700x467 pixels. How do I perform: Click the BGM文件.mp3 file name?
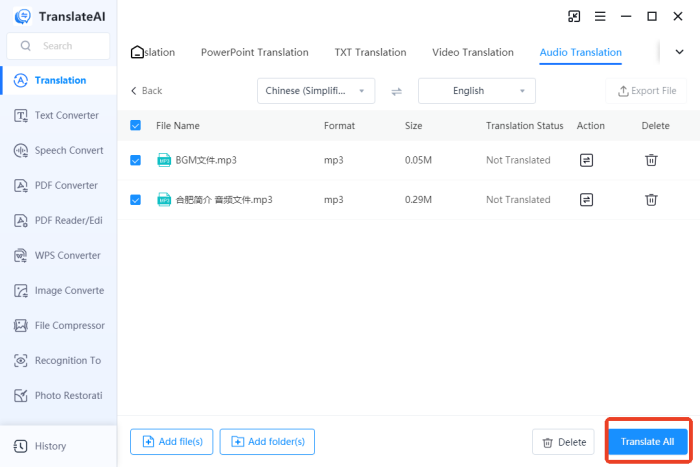[x=206, y=160]
